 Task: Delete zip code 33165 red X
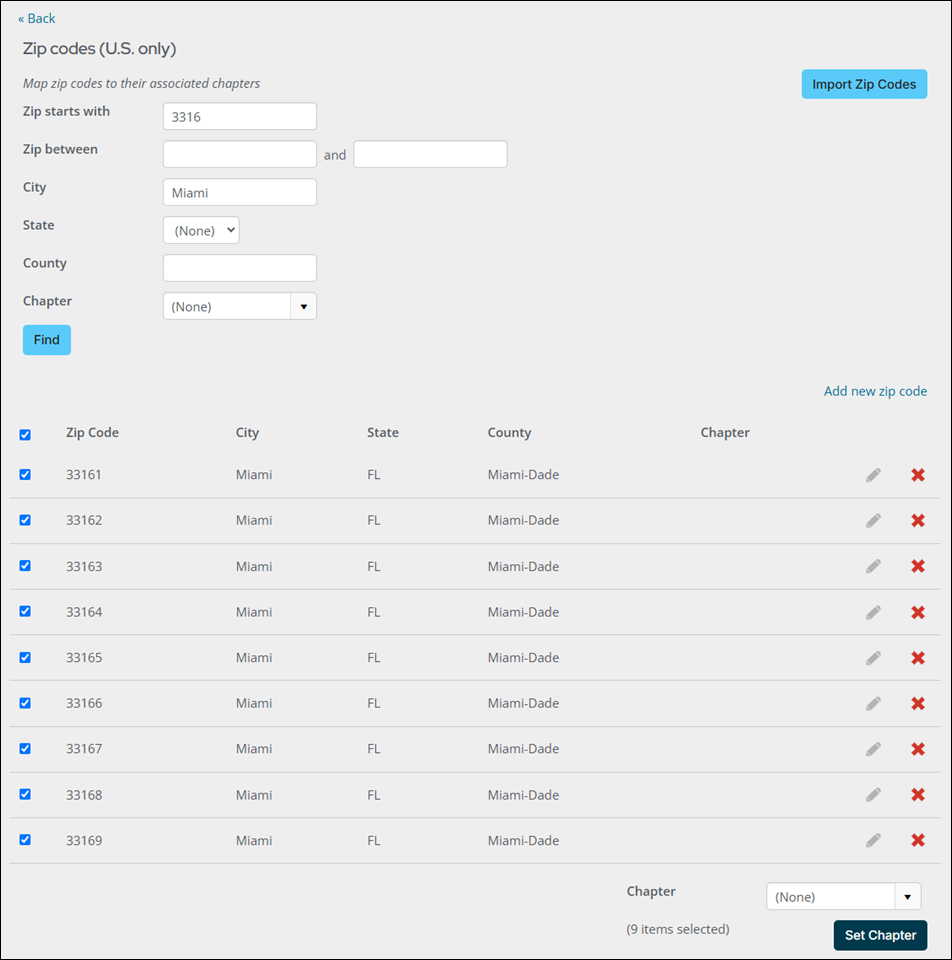918,658
